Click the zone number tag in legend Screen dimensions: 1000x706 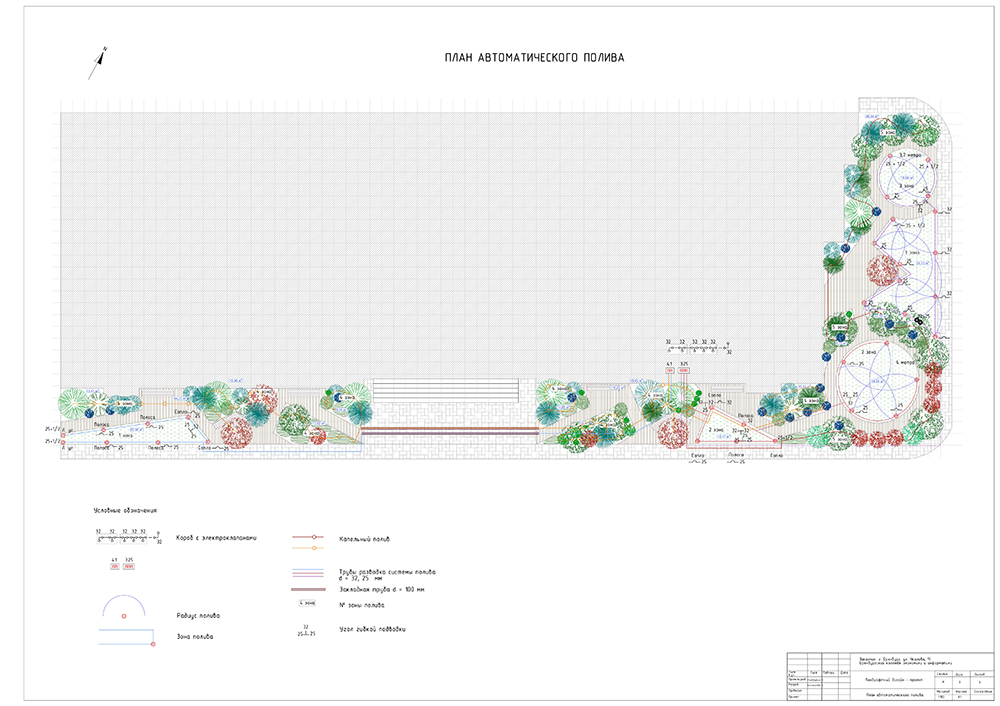[x=309, y=603]
